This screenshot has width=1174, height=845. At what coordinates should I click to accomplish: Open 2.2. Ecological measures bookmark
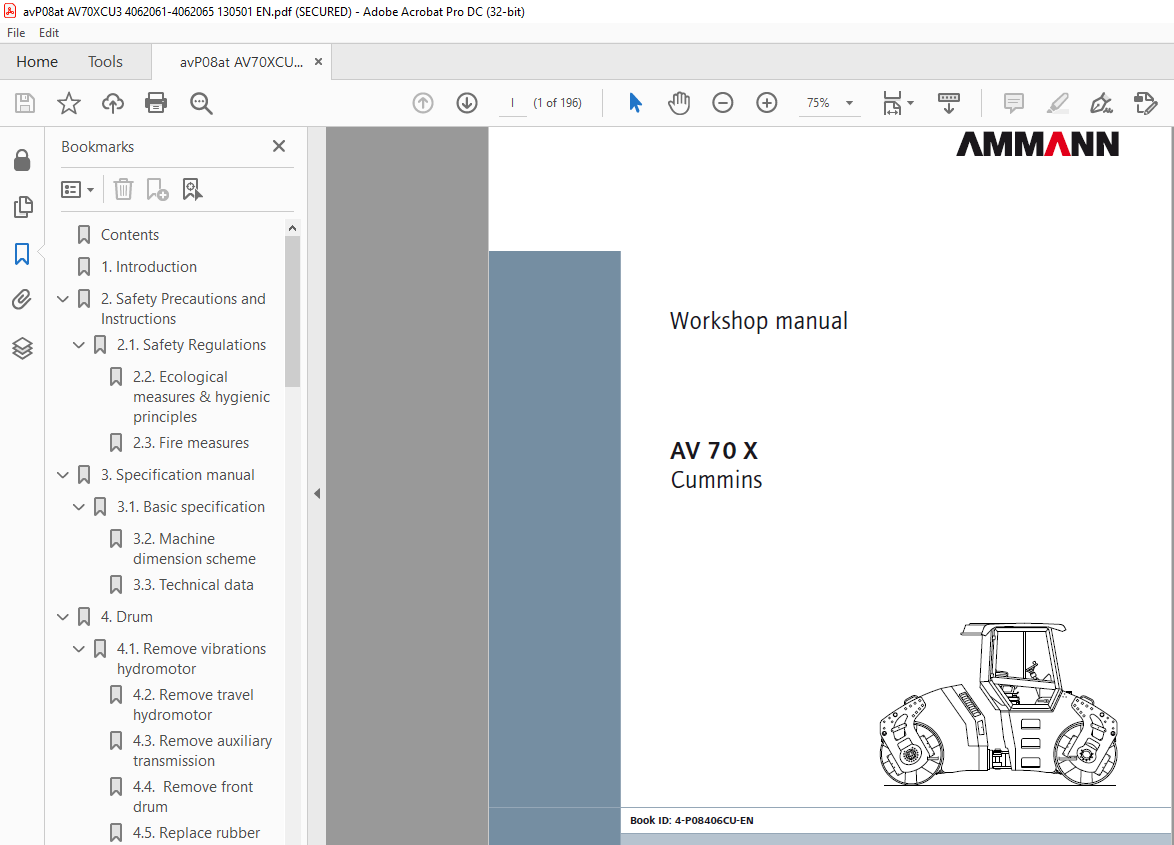201,397
